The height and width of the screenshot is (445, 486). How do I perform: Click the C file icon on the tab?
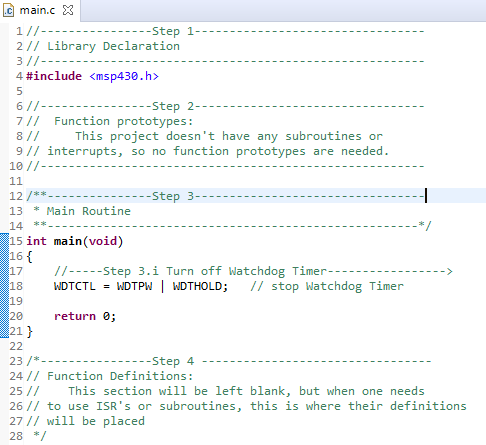[x=8, y=10]
